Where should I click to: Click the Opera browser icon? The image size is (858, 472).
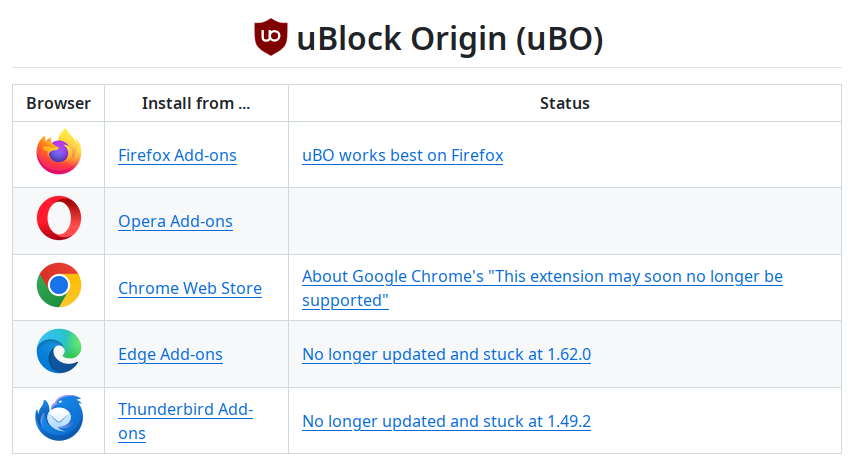[59, 218]
